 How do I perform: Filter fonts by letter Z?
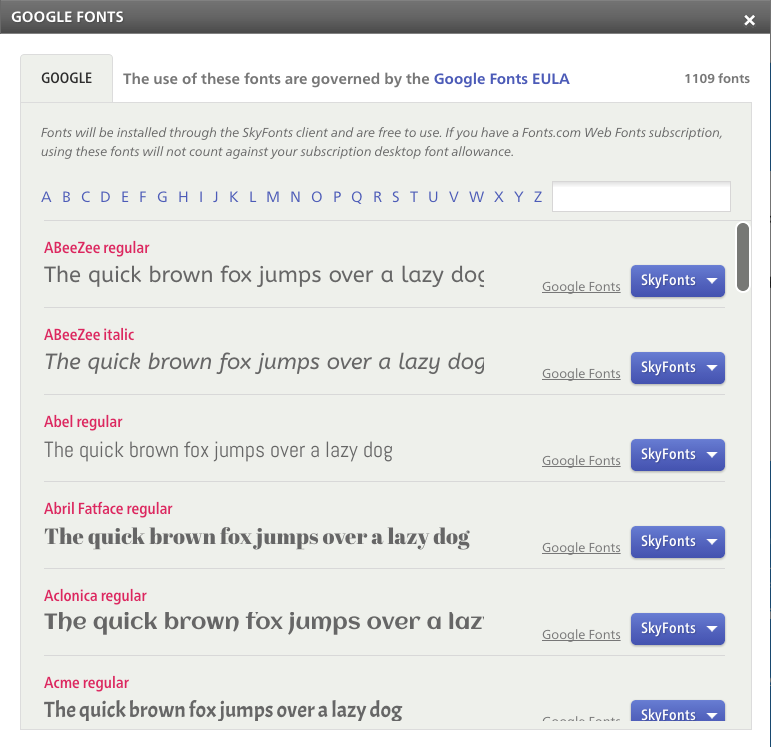click(x=538, y=197)
